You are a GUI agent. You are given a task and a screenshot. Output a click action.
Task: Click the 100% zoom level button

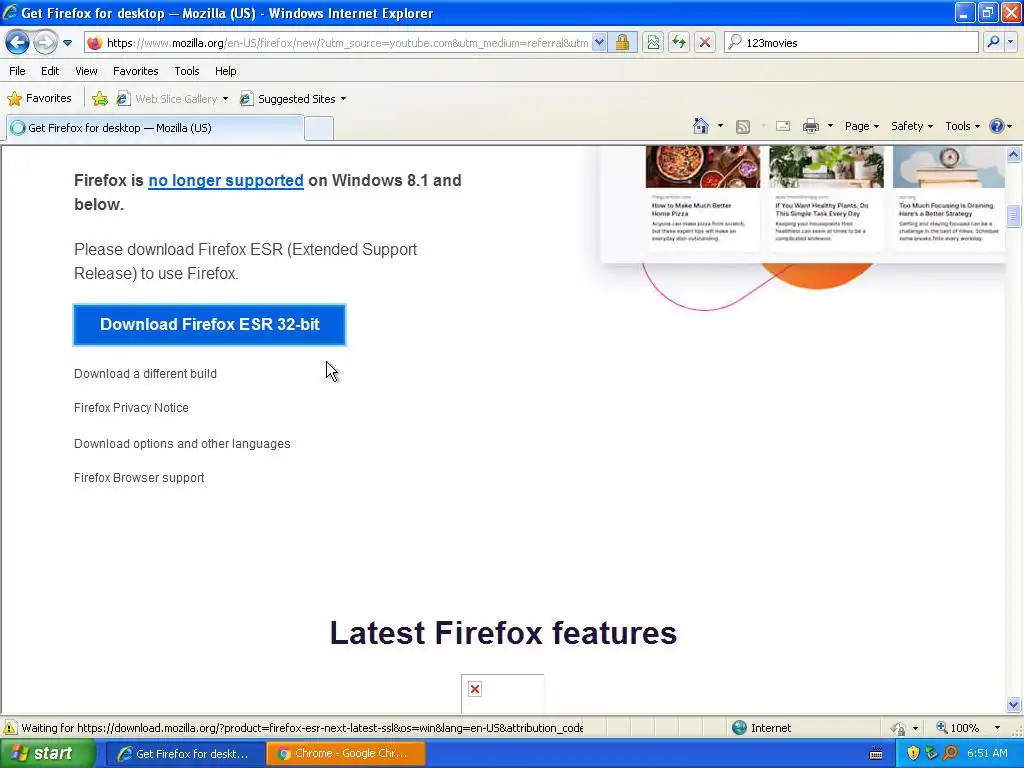coord(958,728)
